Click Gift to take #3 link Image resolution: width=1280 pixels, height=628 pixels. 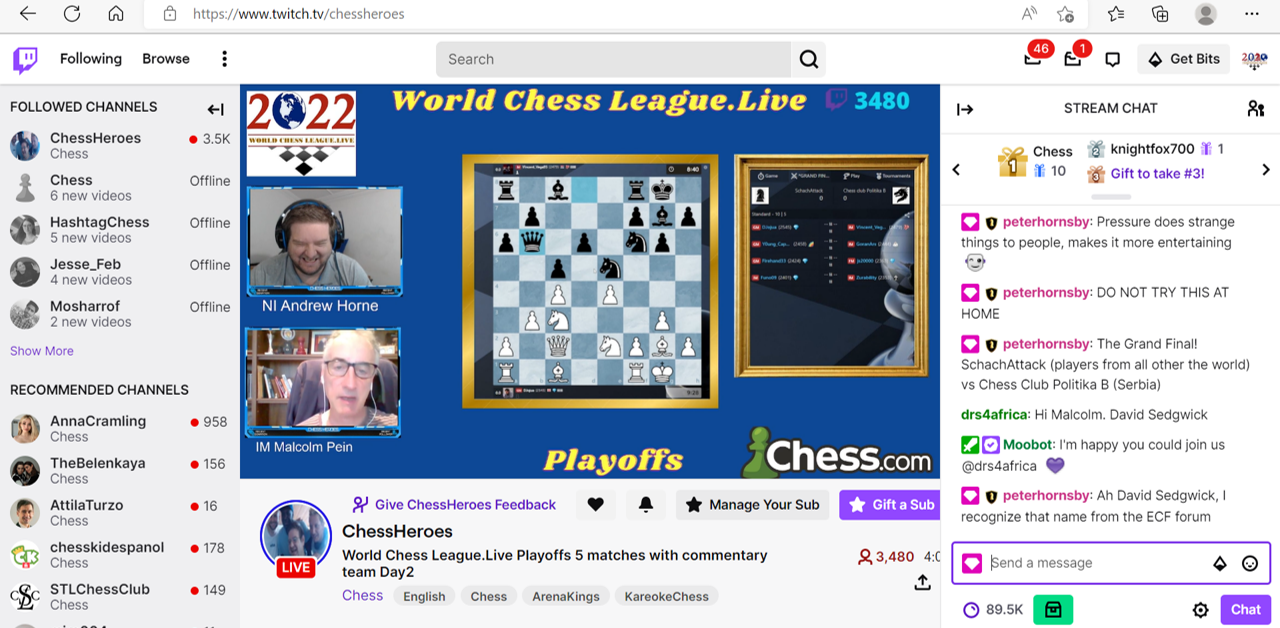(1157, 173)
